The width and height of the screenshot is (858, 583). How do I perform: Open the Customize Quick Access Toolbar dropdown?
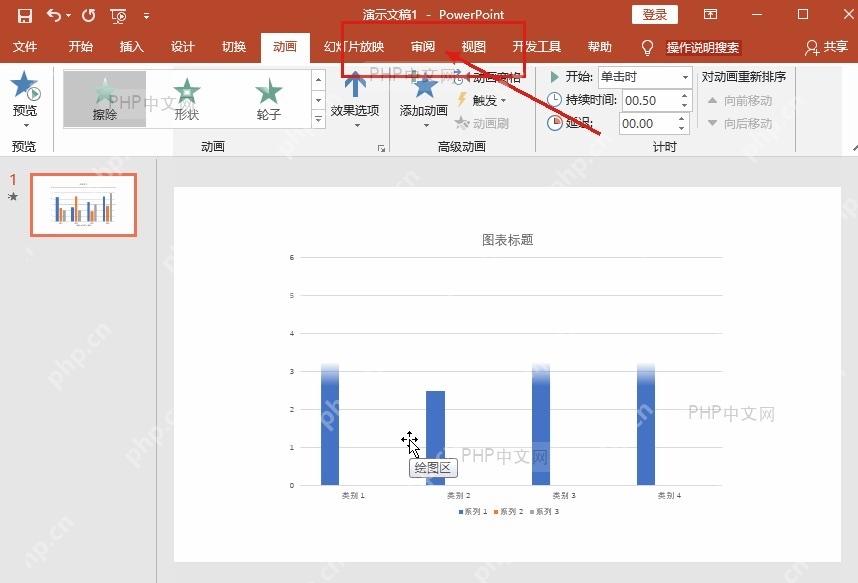point(146,16)
